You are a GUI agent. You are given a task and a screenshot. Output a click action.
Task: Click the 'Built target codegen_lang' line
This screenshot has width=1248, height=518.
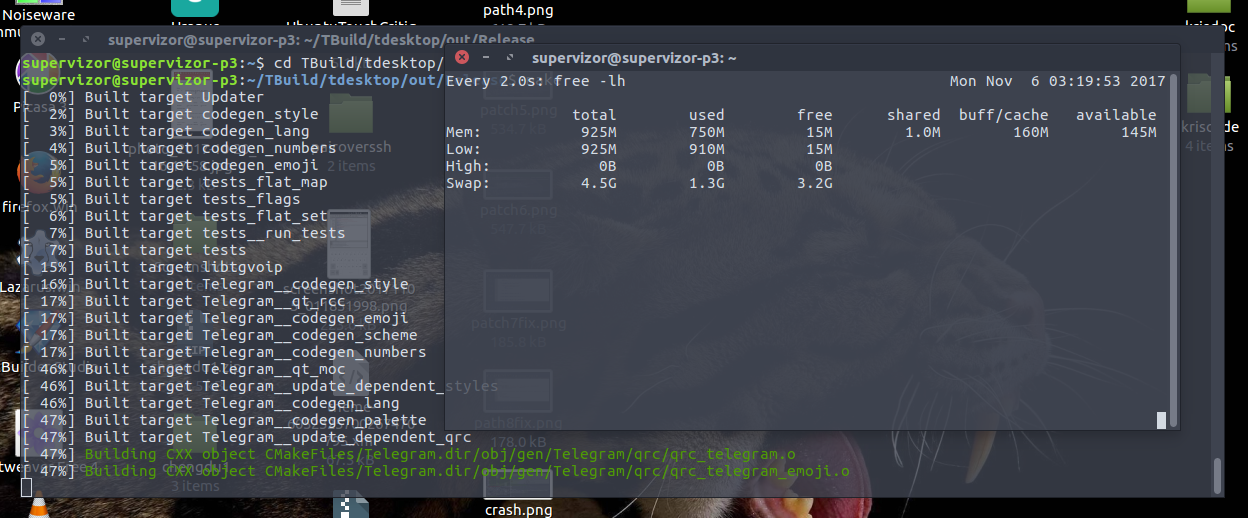(166, 131)
